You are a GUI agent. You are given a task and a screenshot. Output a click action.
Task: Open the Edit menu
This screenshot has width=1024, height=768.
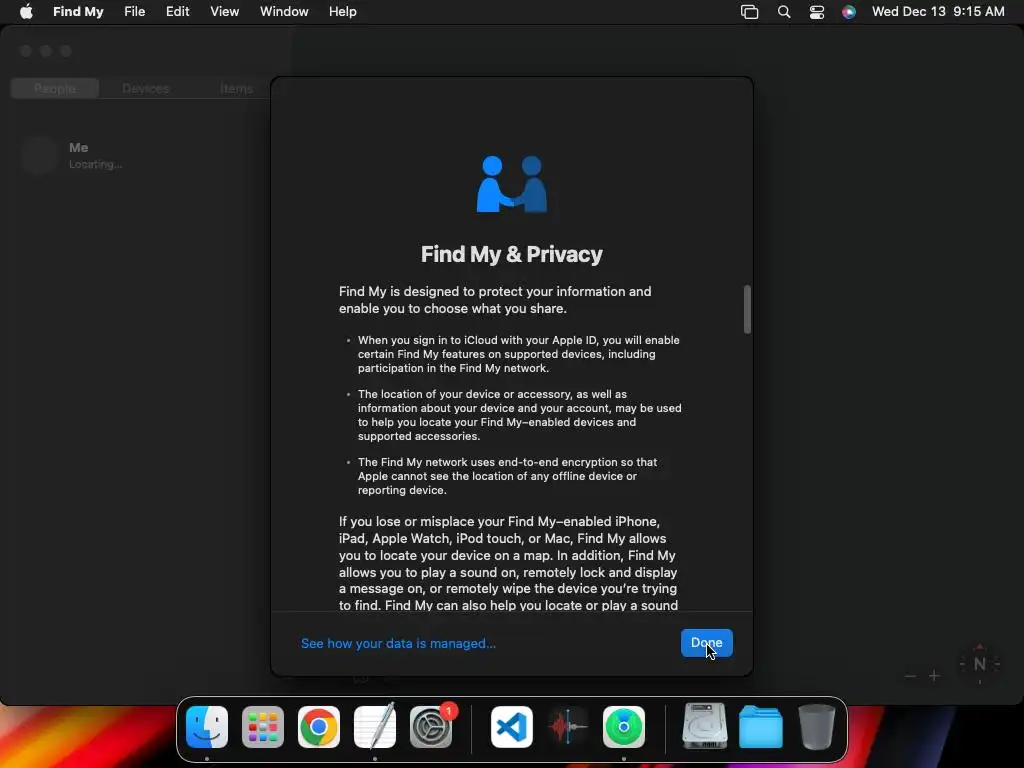tap(178, 12)
